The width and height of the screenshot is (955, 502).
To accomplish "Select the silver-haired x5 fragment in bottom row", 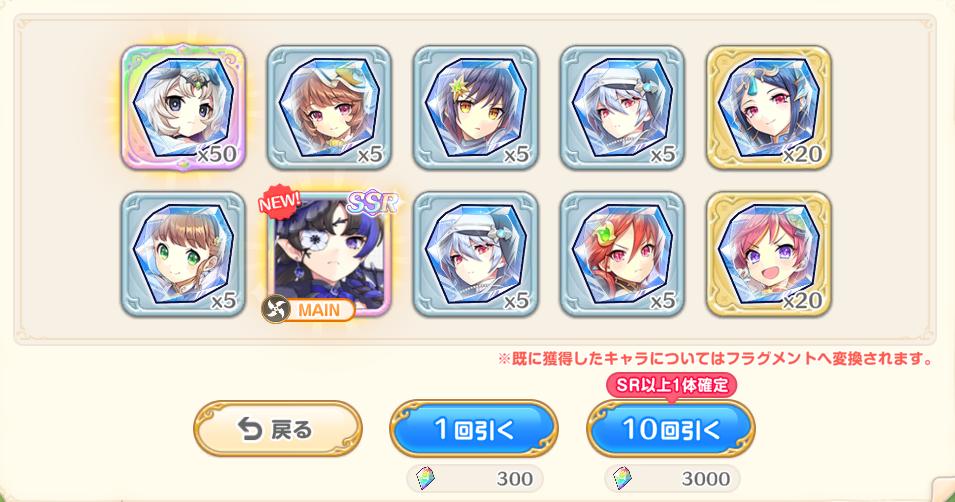I will point(476,253).
